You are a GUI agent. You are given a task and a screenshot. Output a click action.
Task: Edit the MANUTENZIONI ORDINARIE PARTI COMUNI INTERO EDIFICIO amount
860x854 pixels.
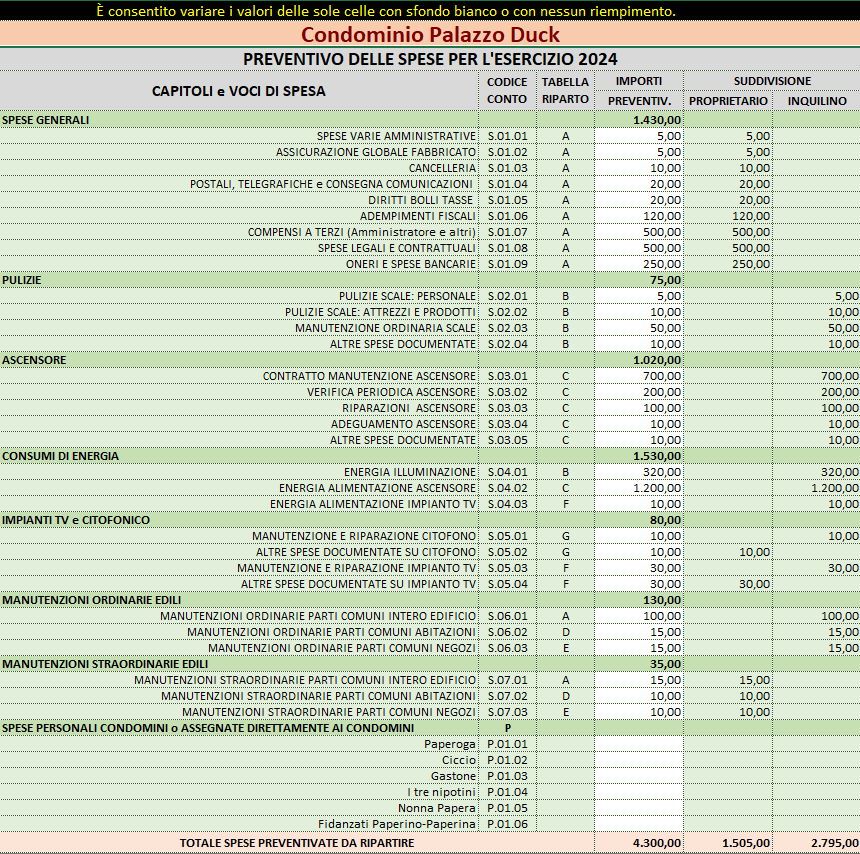(639, 616)
